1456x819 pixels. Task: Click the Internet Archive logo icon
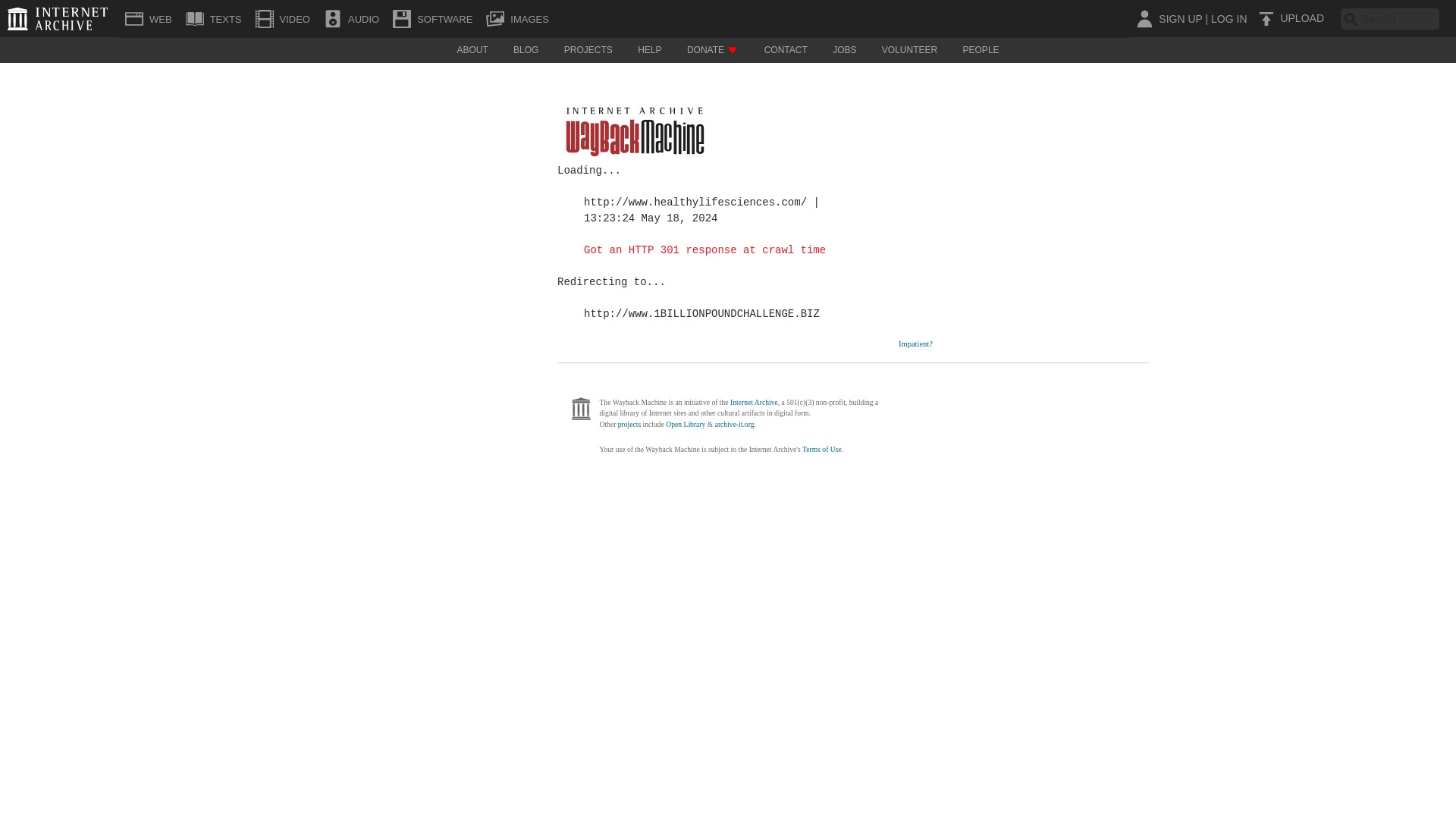[17, 18]
